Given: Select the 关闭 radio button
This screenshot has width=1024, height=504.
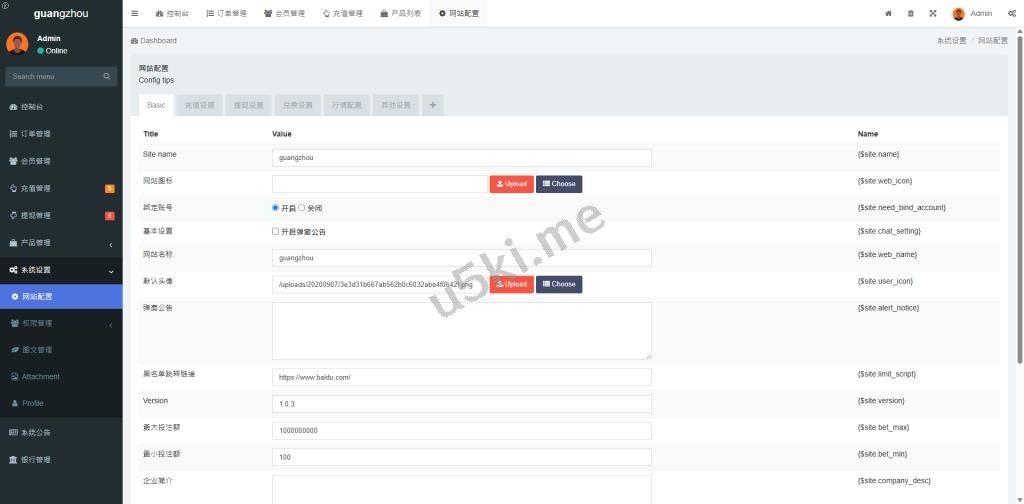Looking at the screenshot, I should tap(302, 208).
